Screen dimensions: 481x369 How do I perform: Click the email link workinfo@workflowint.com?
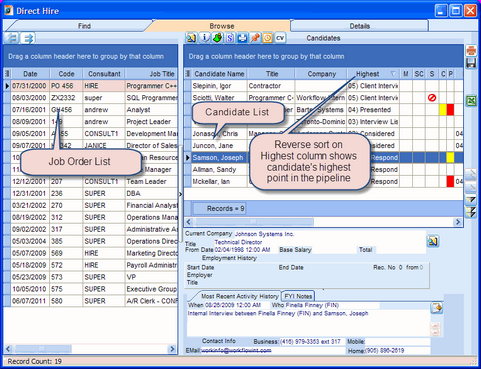(236, 350)
